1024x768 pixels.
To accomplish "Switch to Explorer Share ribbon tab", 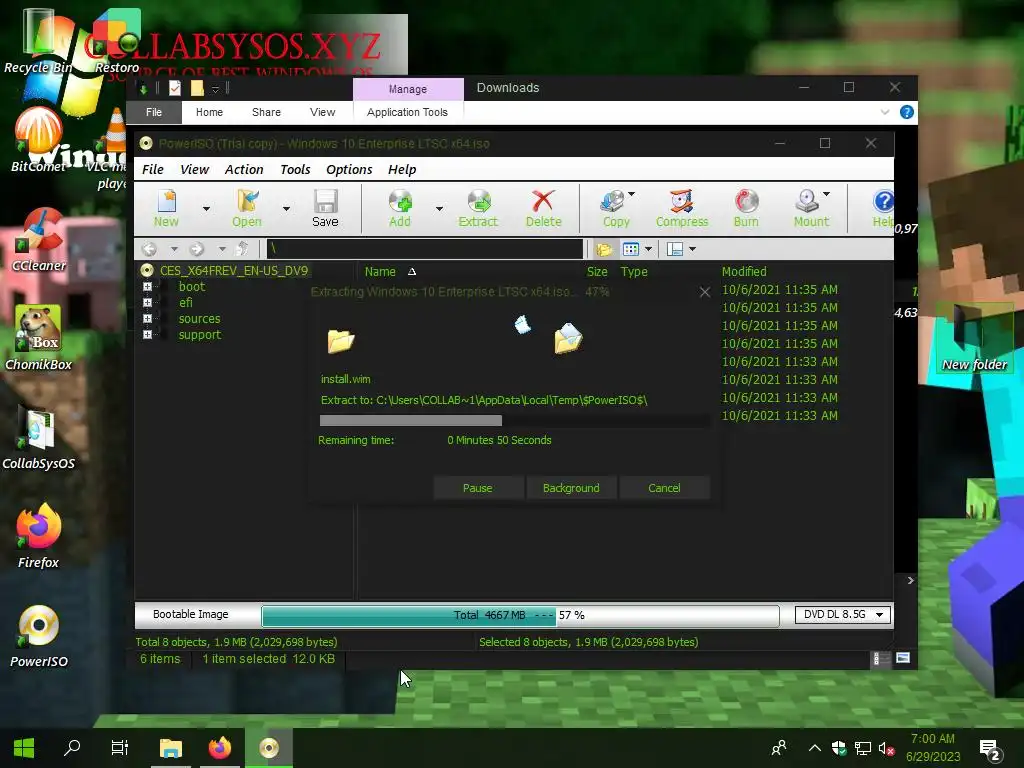I will coord(266,112).
